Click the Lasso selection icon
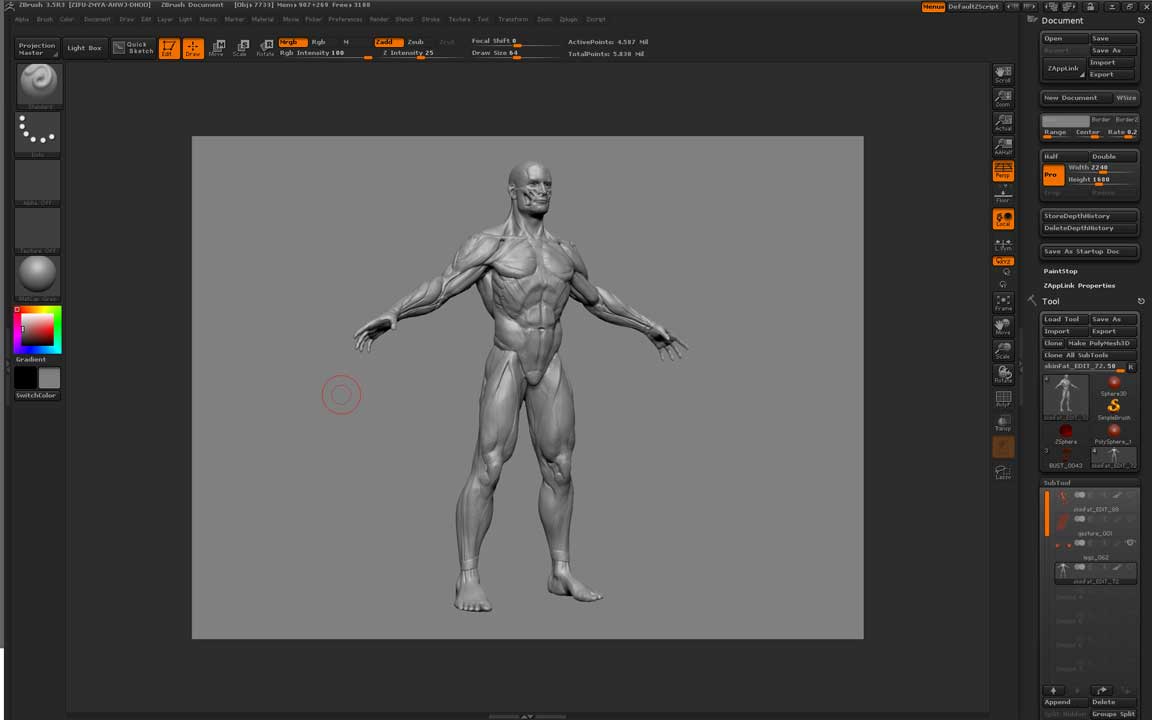The width and height of the screenshot is (1152, 720). 1003,472
